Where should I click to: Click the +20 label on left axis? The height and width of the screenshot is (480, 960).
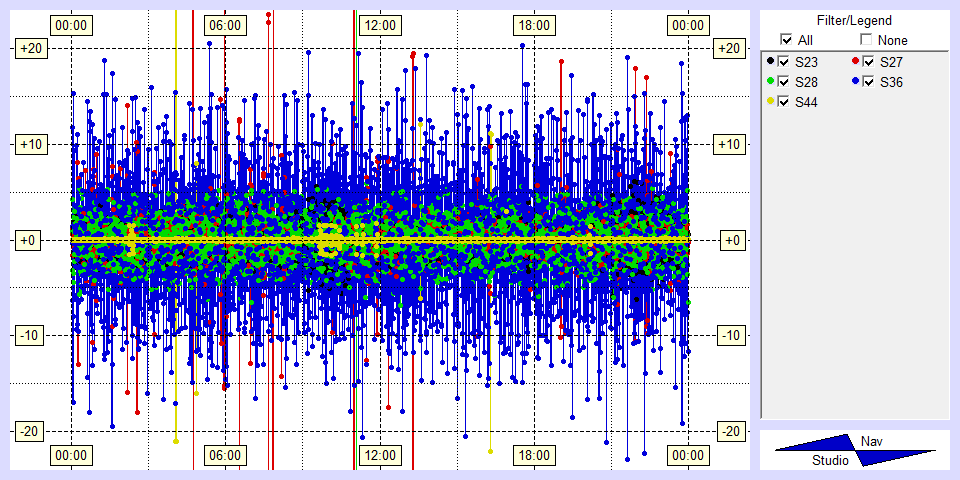click(x=29, y=49)
